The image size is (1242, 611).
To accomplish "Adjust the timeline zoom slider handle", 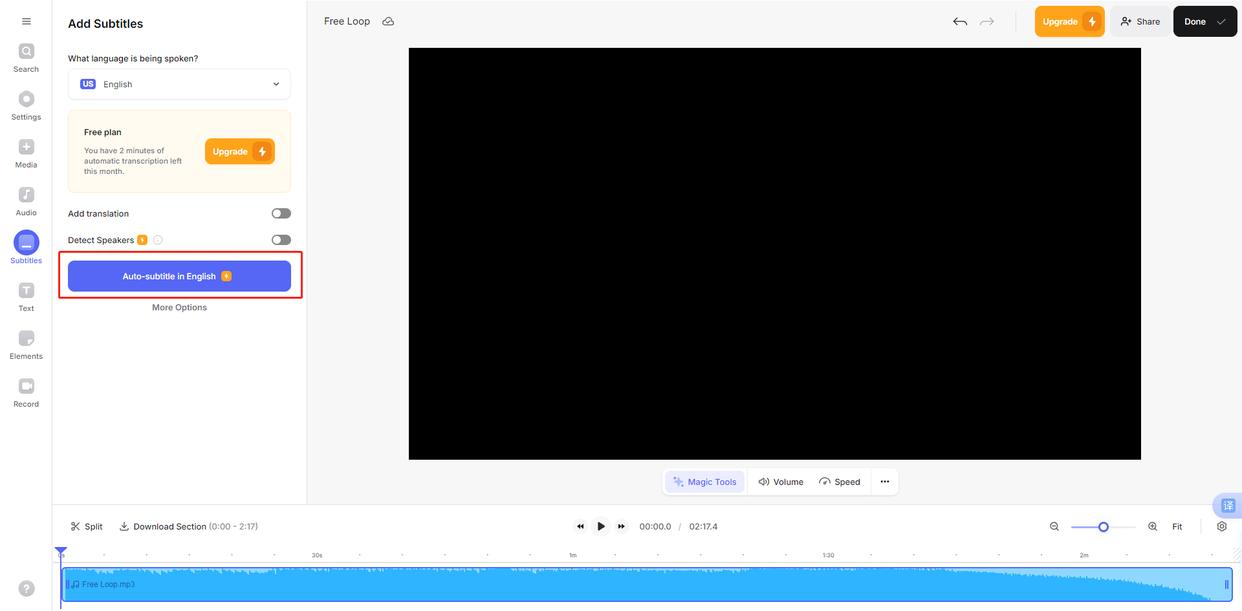I will (x=1103, y=526).
